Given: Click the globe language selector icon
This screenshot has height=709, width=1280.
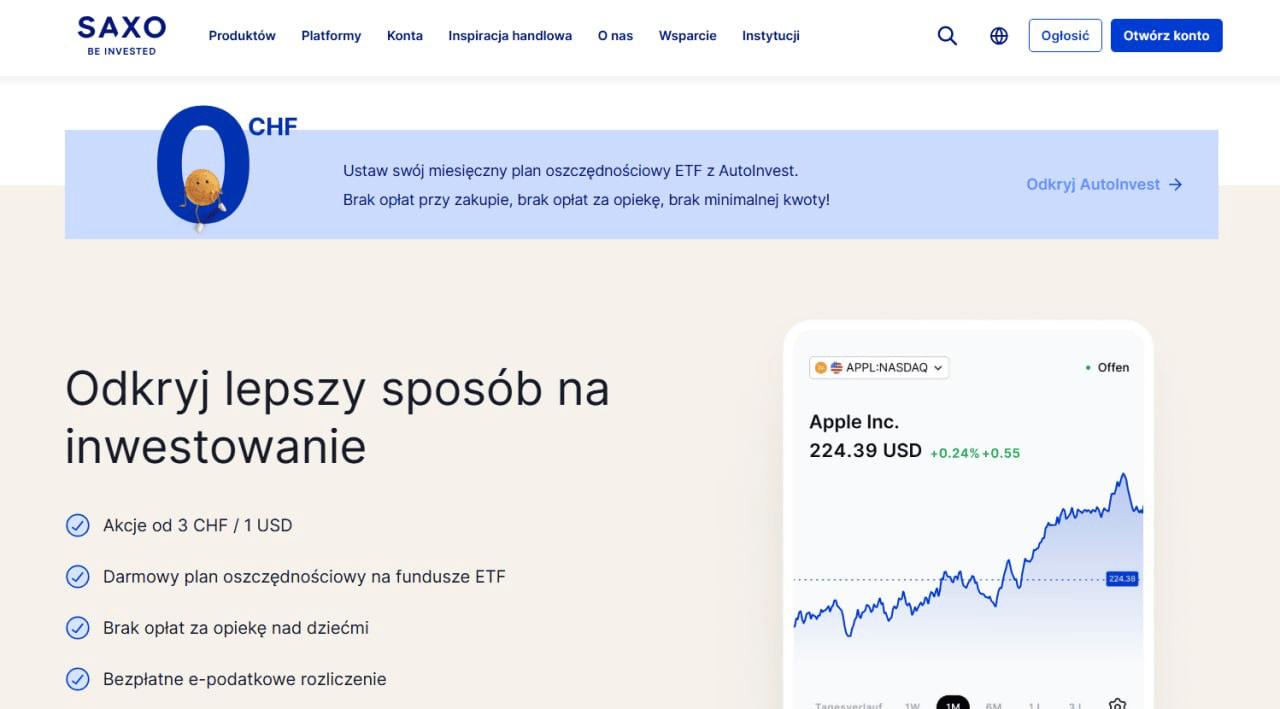Looking at the screenshot, I should point(999,36).
